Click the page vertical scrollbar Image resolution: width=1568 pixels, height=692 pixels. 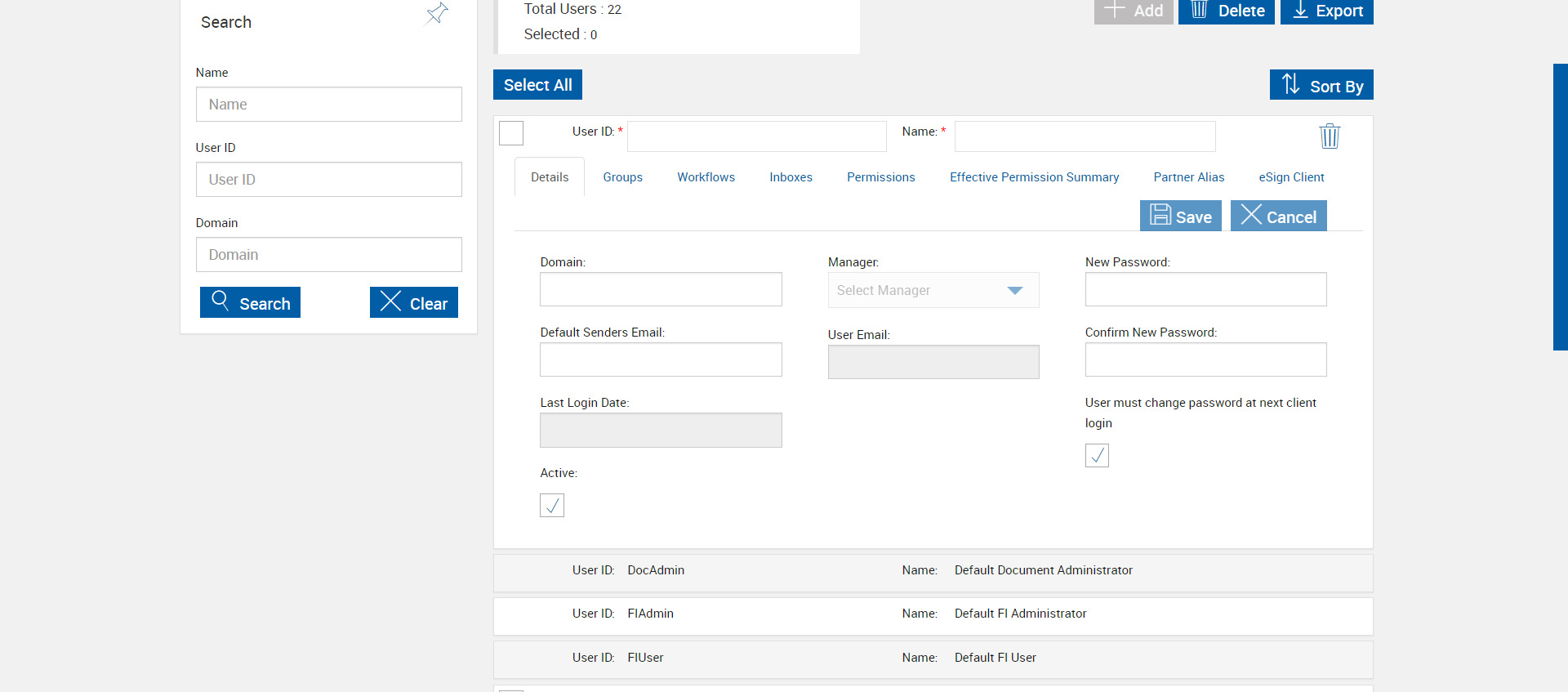click(x=1560, y=207)
